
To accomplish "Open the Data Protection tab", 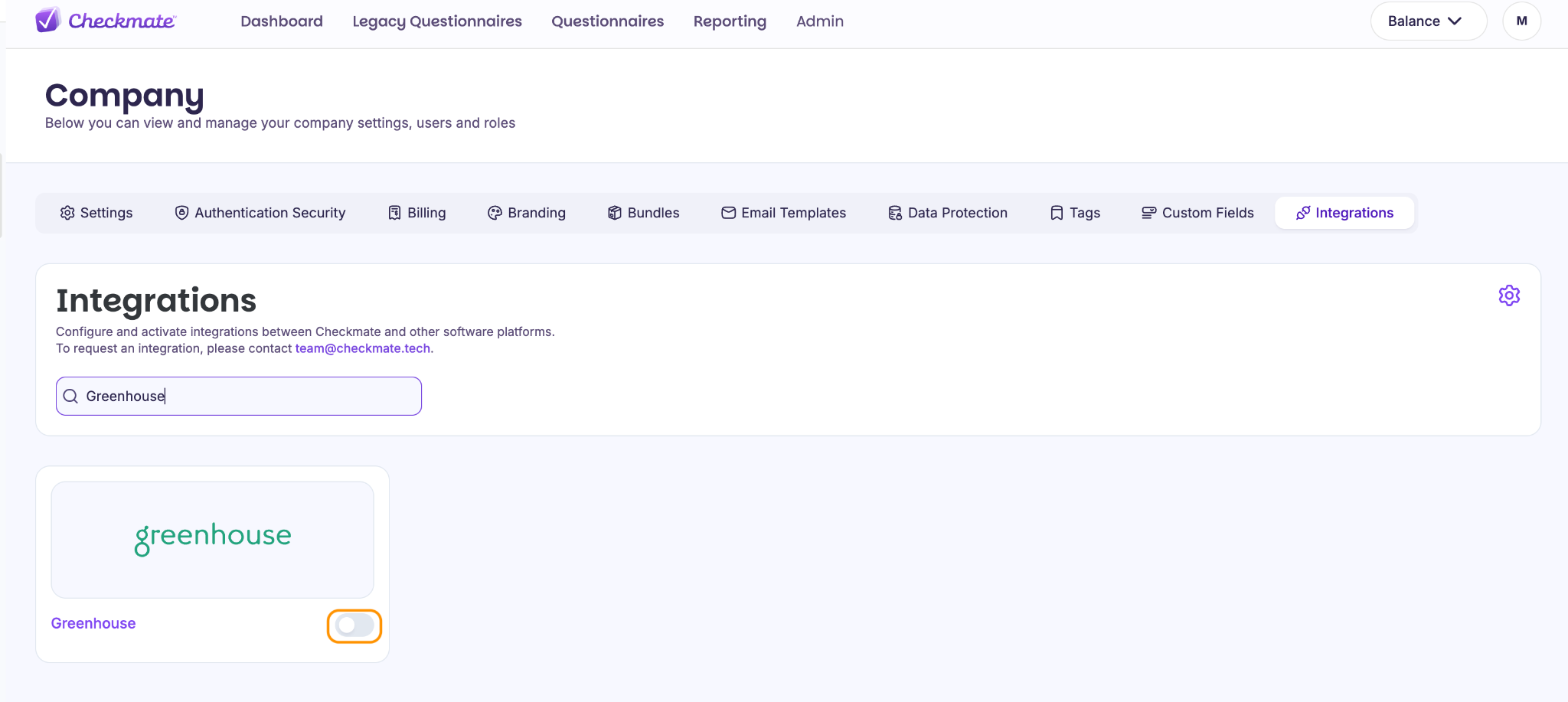I will (948, 213).
